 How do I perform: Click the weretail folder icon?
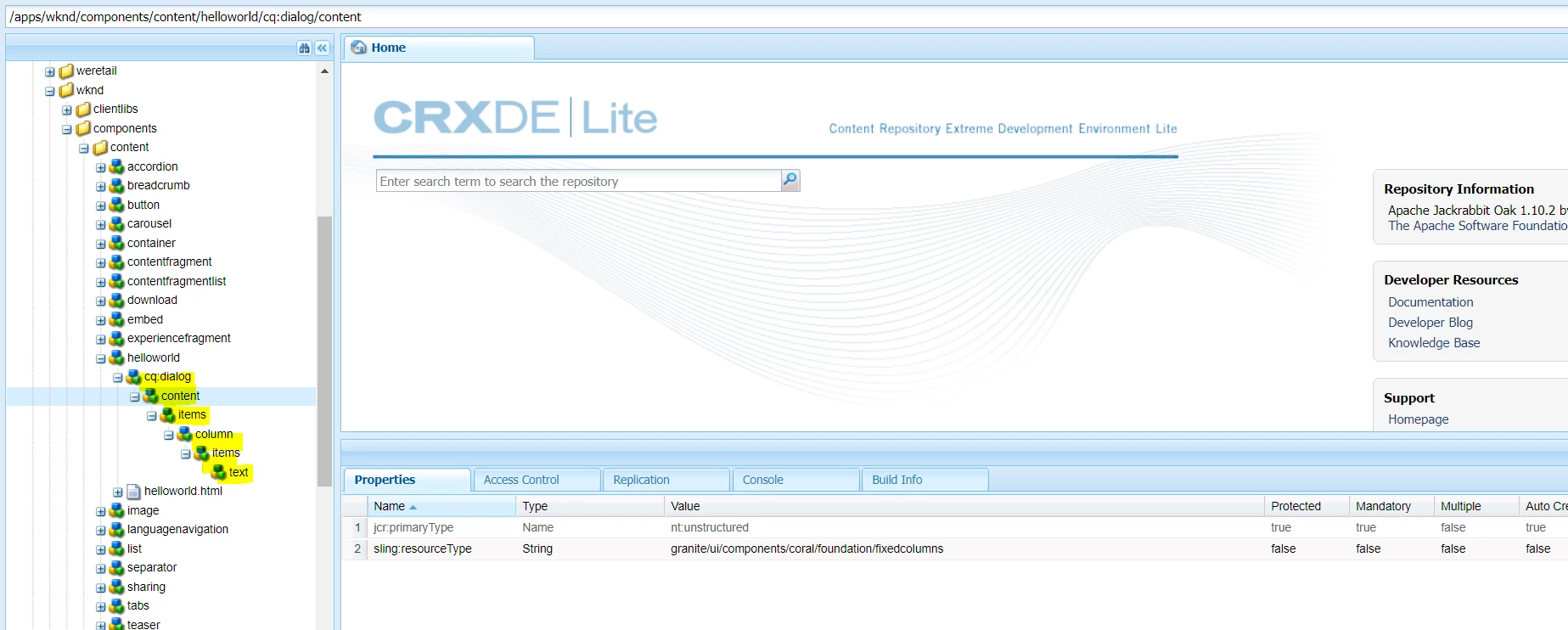coord(66,71)
